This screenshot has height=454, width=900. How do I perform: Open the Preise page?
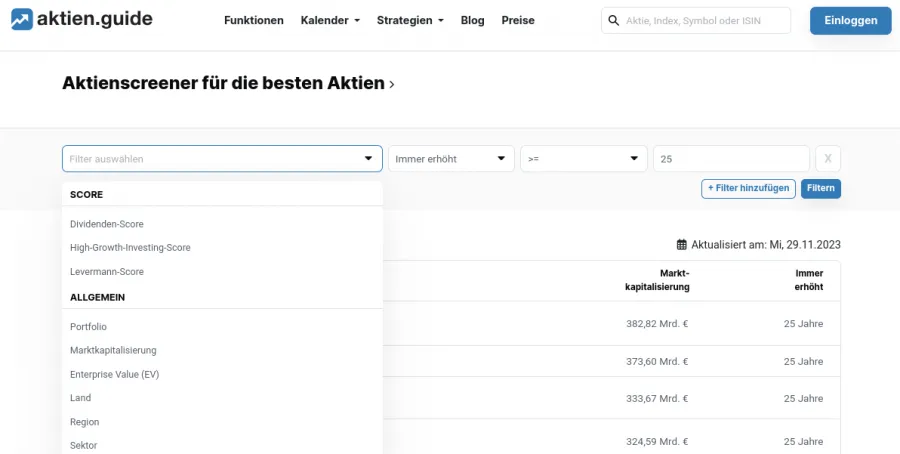[x=518, y=20]
